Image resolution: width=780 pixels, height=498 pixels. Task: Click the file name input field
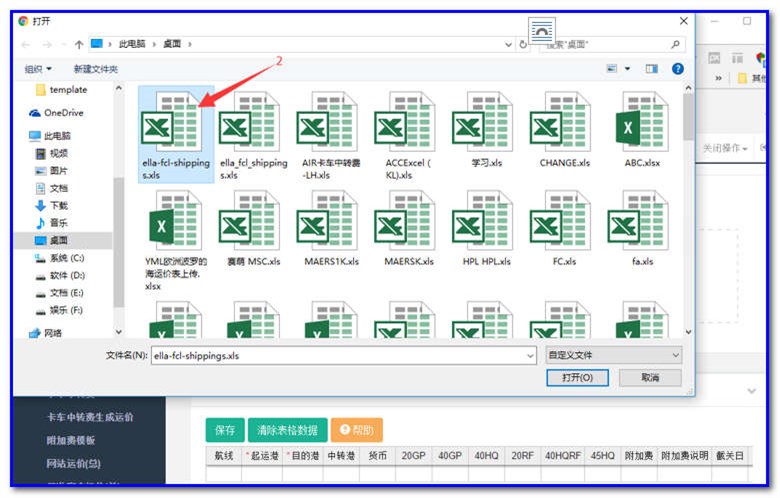tap(340, 355)
